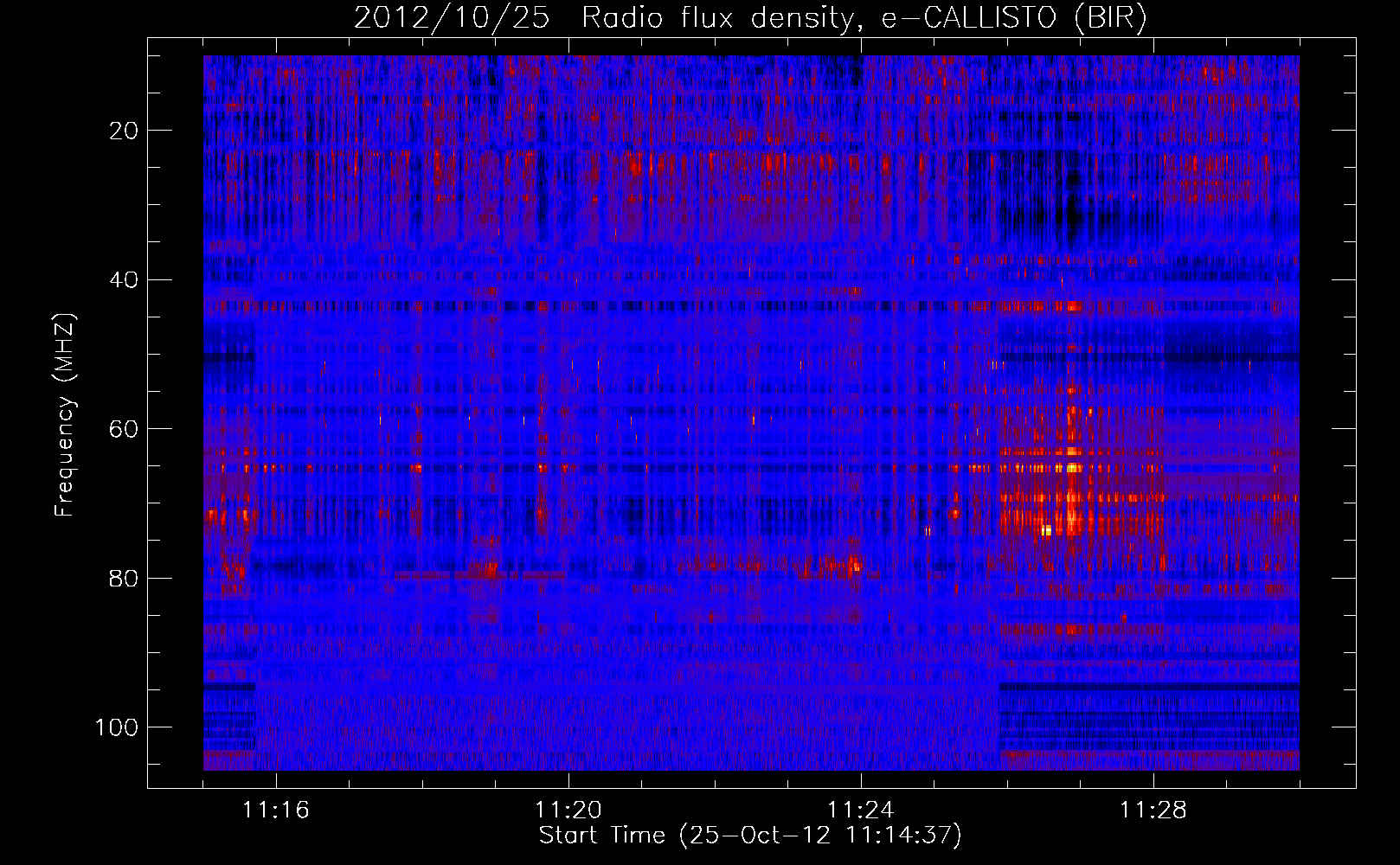The height and width of the screenshot is (865, 1400).
Task: Click the '60' frequency tick label
Action: coord(125,429)
